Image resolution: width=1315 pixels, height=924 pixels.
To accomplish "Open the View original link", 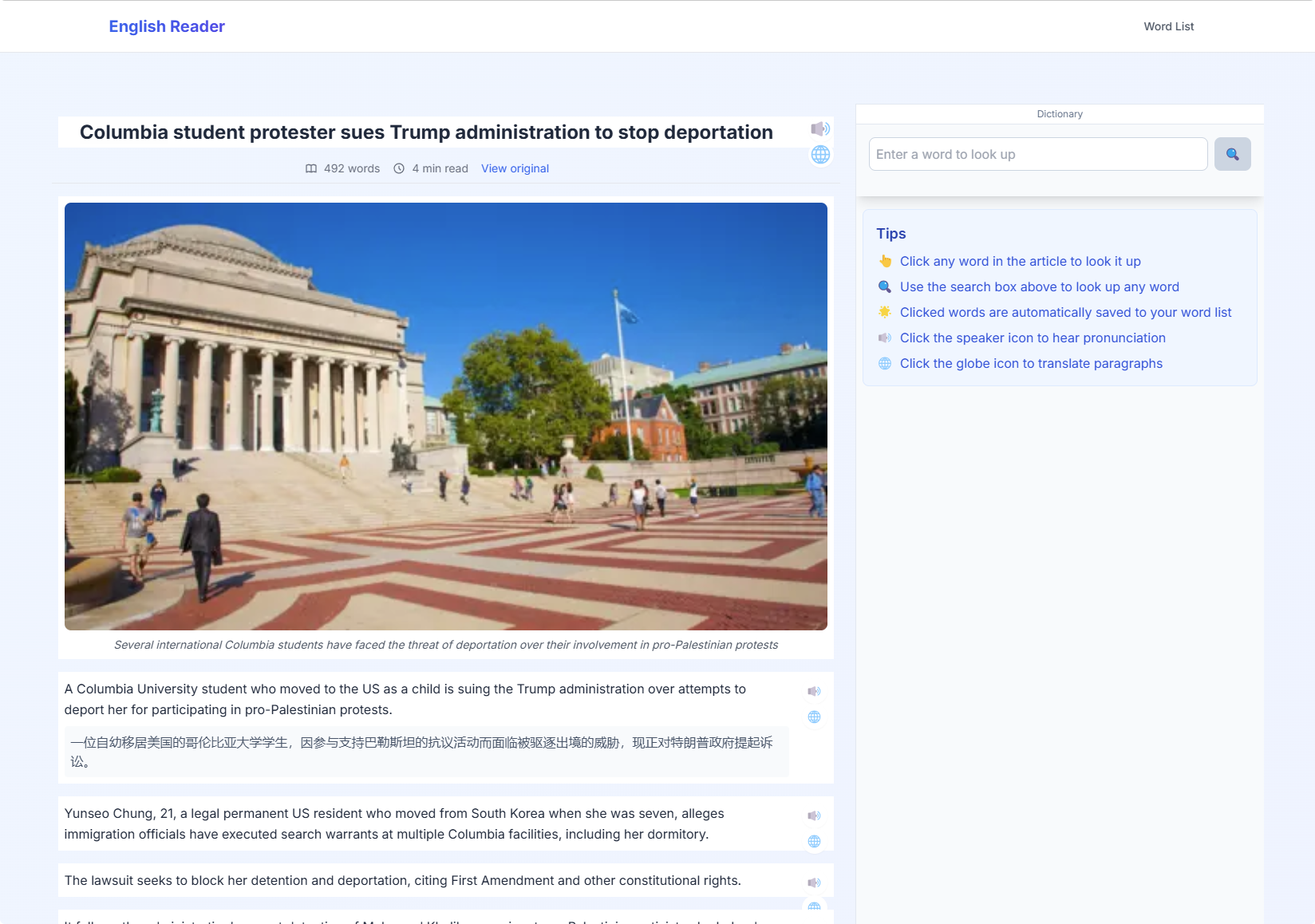I will pyautogui.click(x=515, y=168).
